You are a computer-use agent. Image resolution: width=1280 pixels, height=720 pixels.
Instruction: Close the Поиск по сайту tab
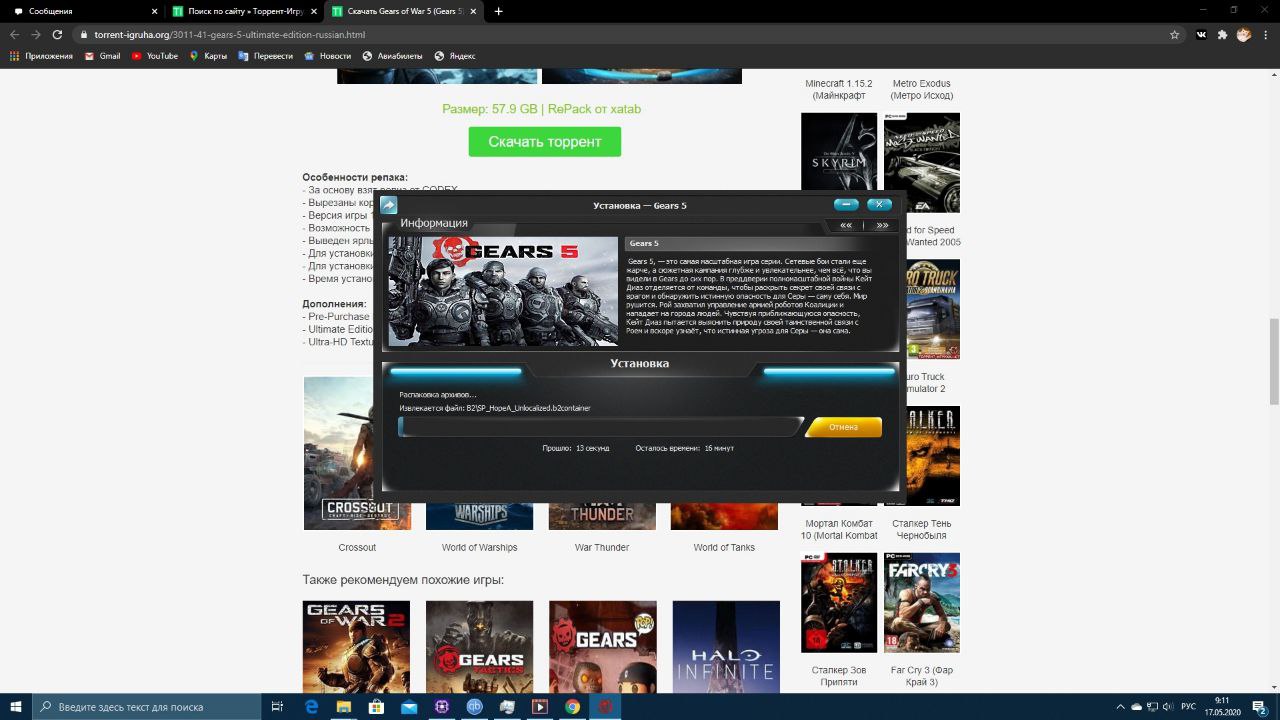click(x=314, y=11)
